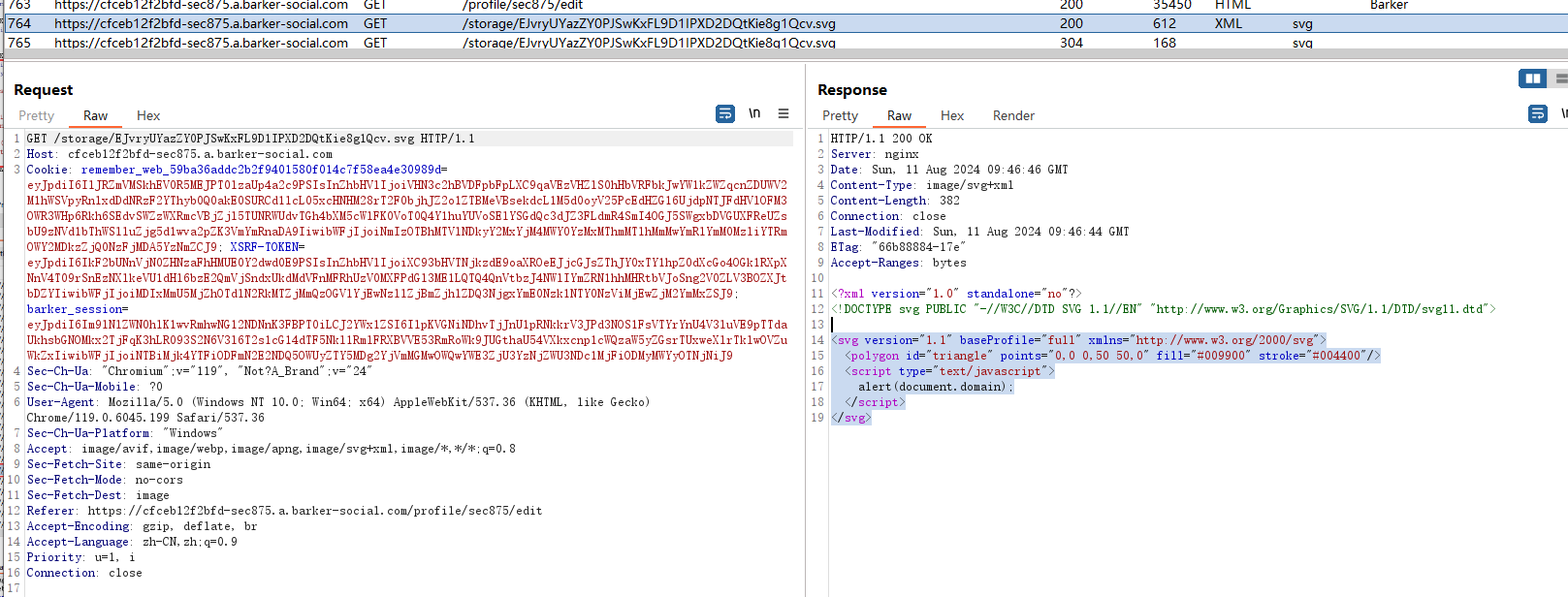
Task: Click the Sec-Ch-Ua header with Chromium value
Action: point(199,371)
